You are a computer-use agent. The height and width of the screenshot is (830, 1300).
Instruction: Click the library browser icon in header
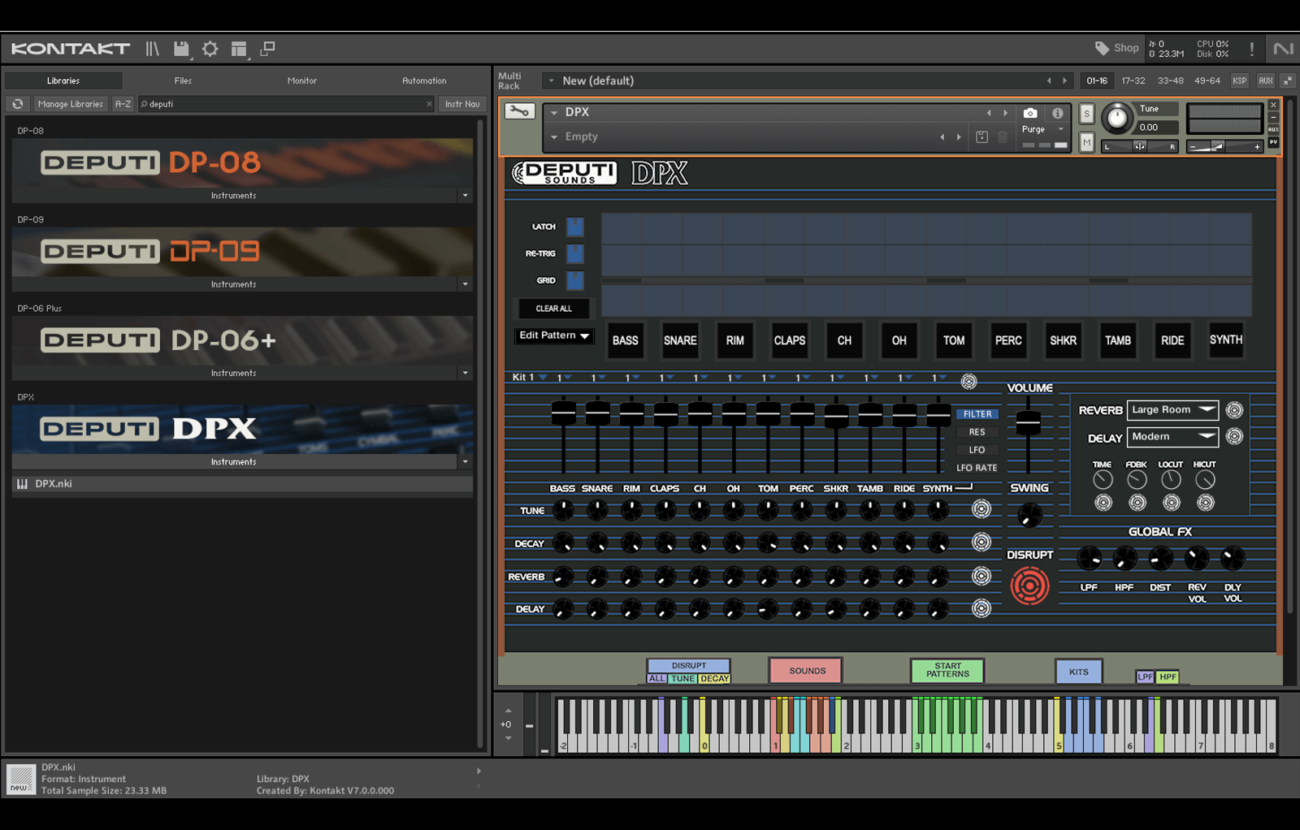pyautogui.click(x=152, y=49)
